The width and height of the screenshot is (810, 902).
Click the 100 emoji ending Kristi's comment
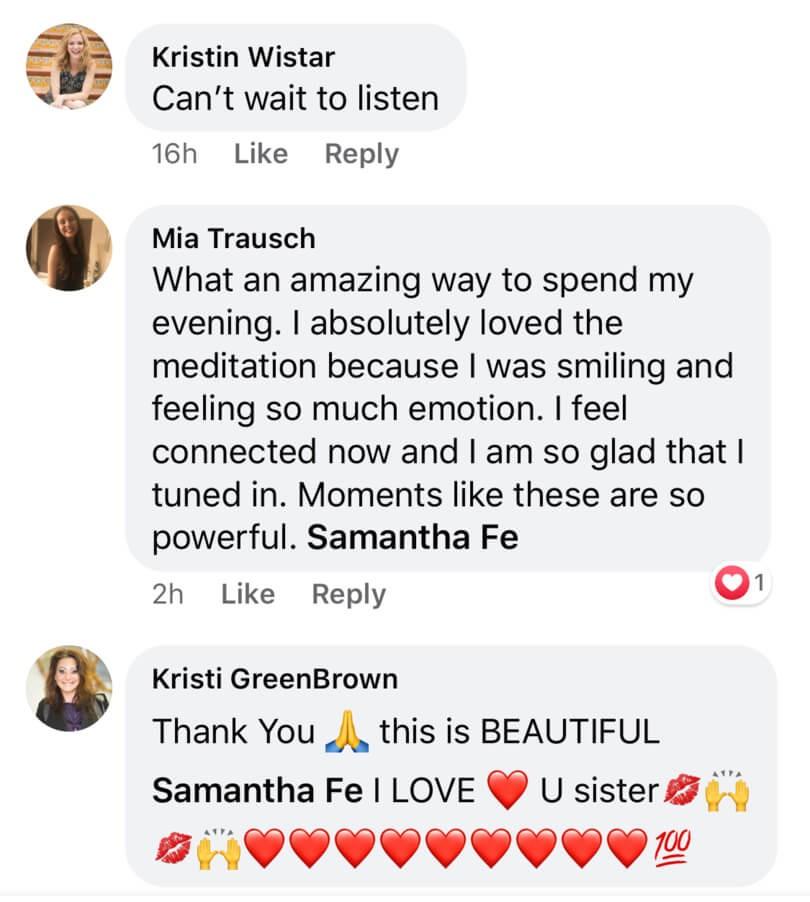tap(671, 847)
